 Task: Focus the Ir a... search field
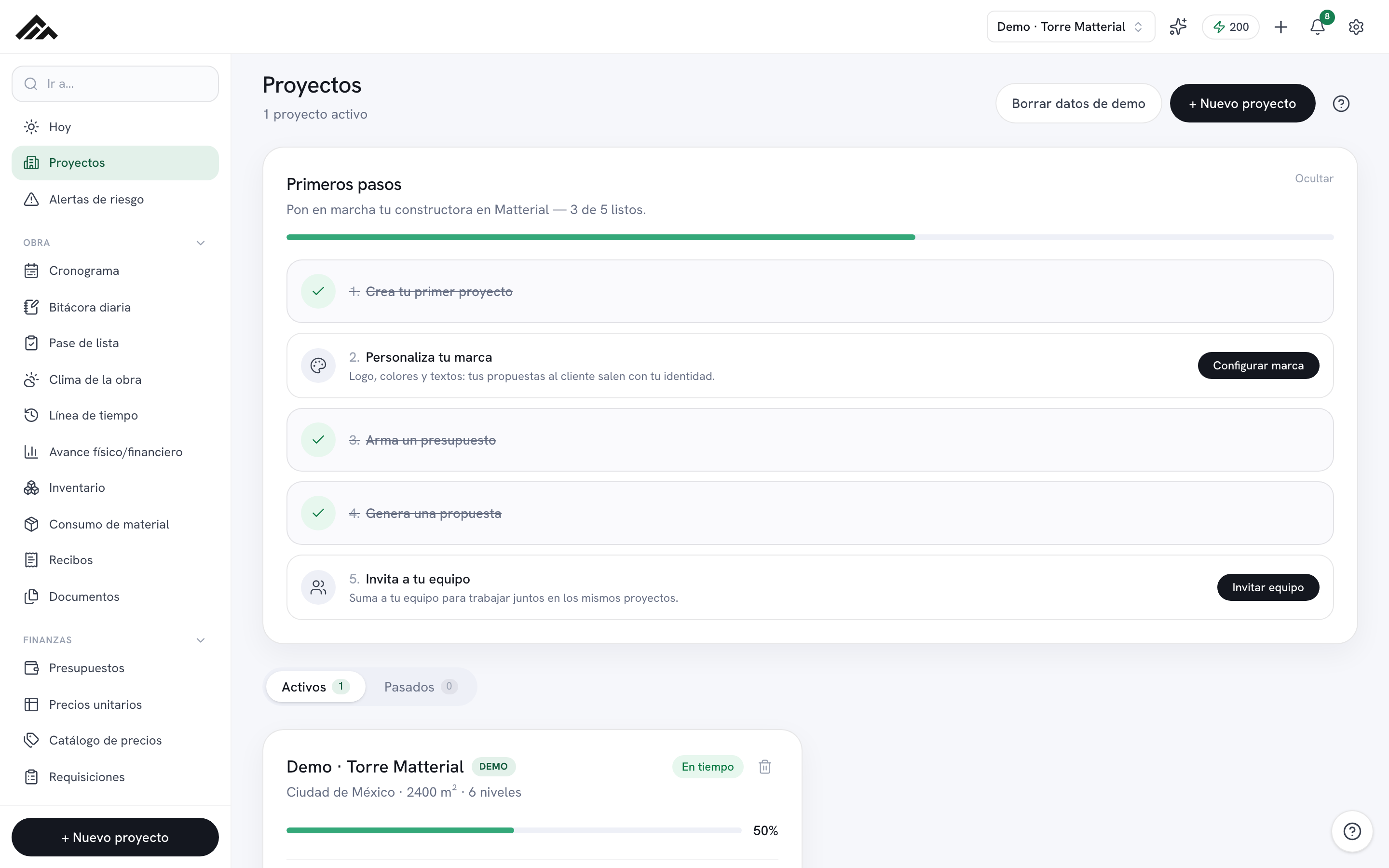tap(115, 84)
